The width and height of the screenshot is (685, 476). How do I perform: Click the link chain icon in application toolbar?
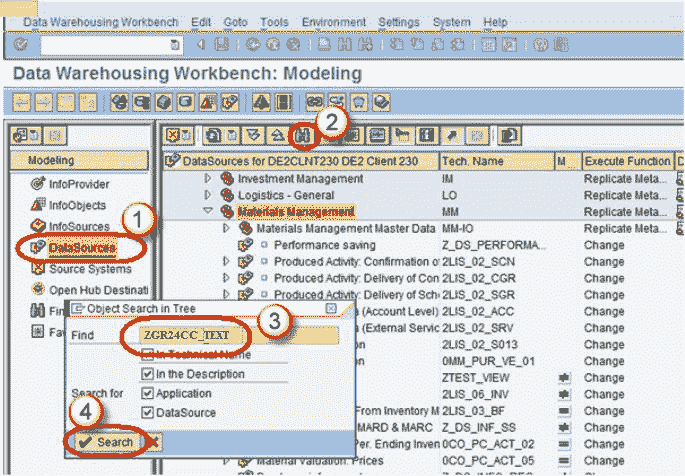(314, 103)
